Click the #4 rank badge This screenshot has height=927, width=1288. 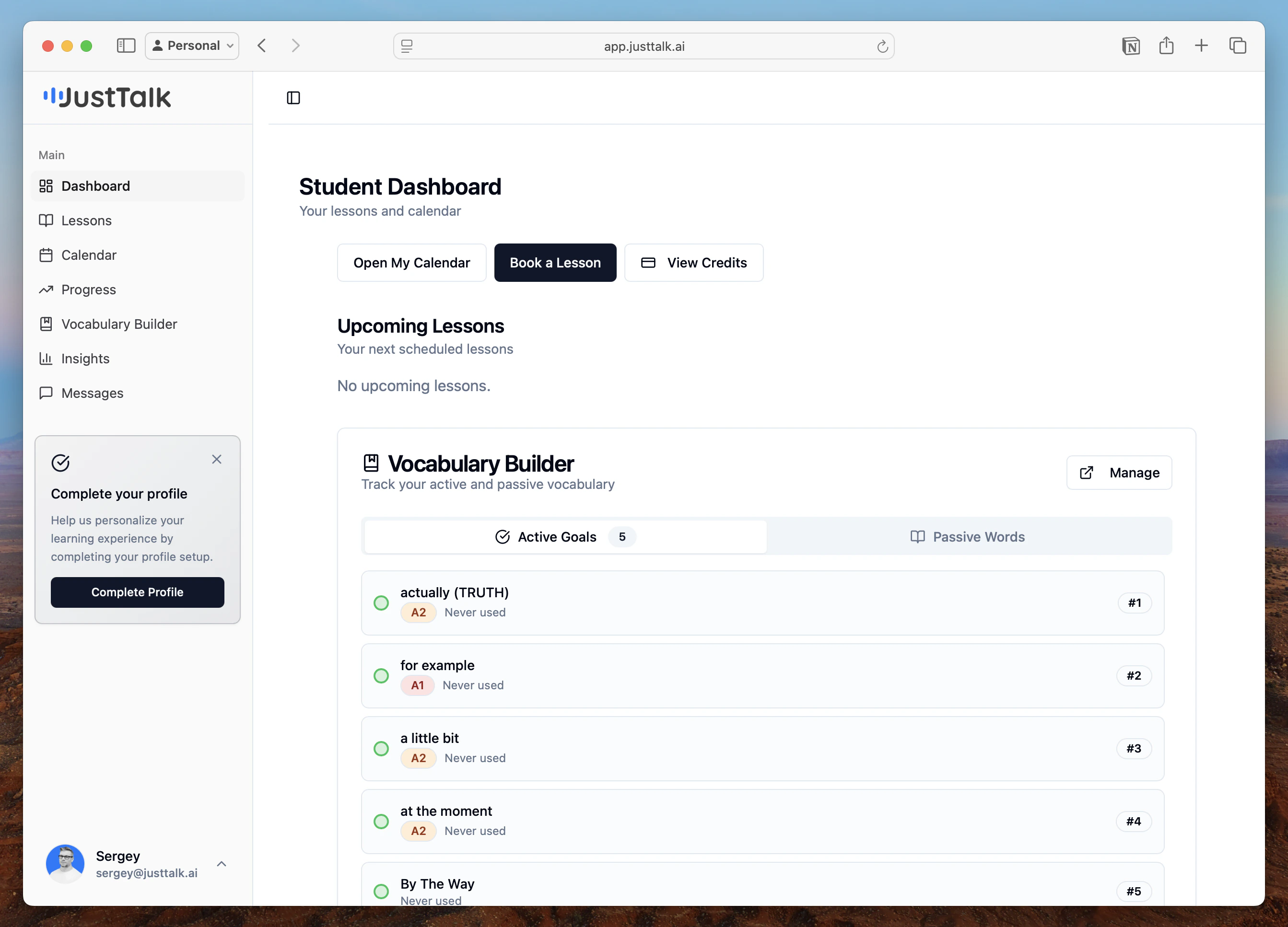coord(1134,822)
